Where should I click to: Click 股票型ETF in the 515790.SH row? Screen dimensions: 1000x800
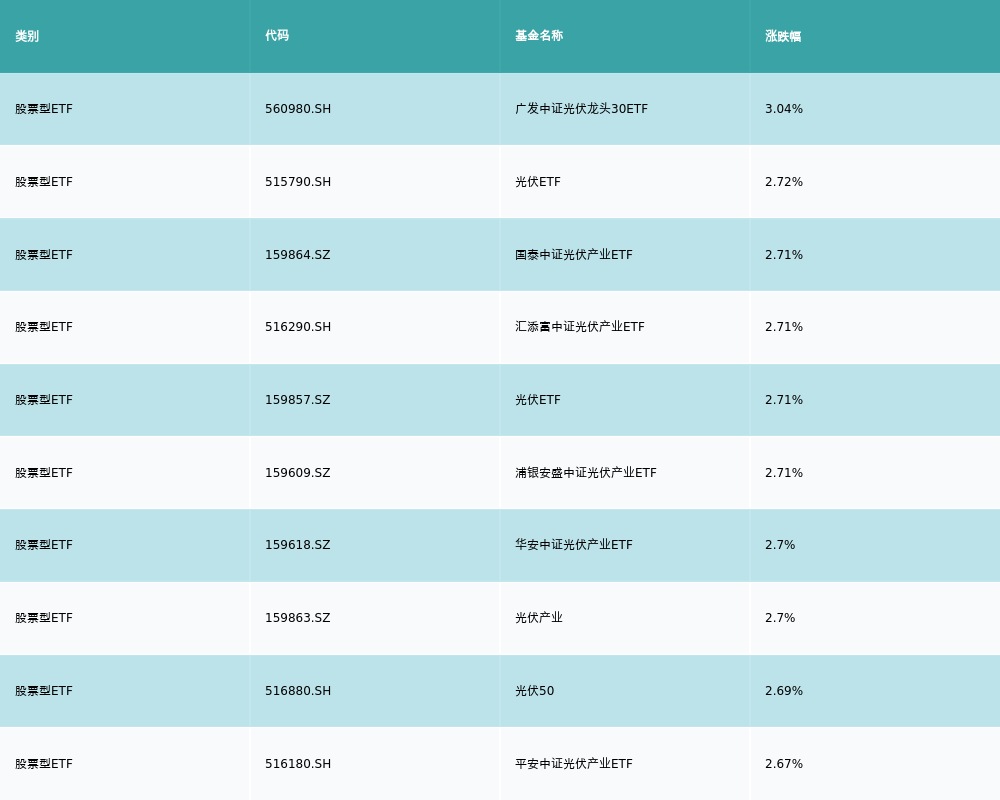pyautogui.click(x=44, y=182)
